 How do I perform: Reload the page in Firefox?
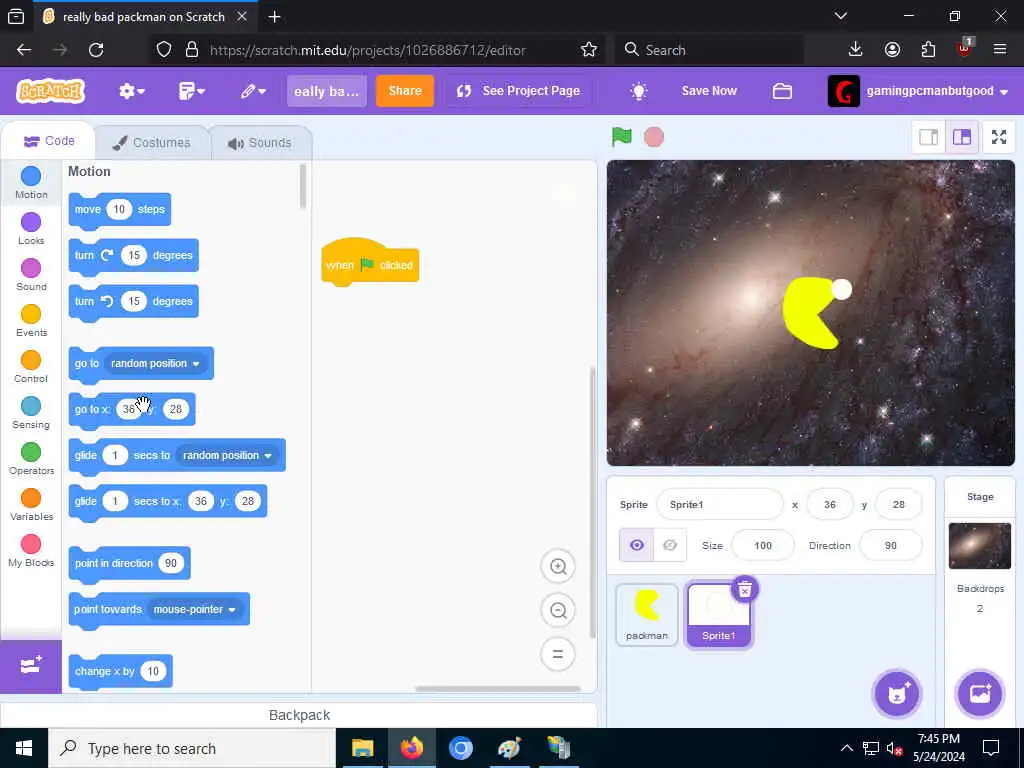point(96,50)
